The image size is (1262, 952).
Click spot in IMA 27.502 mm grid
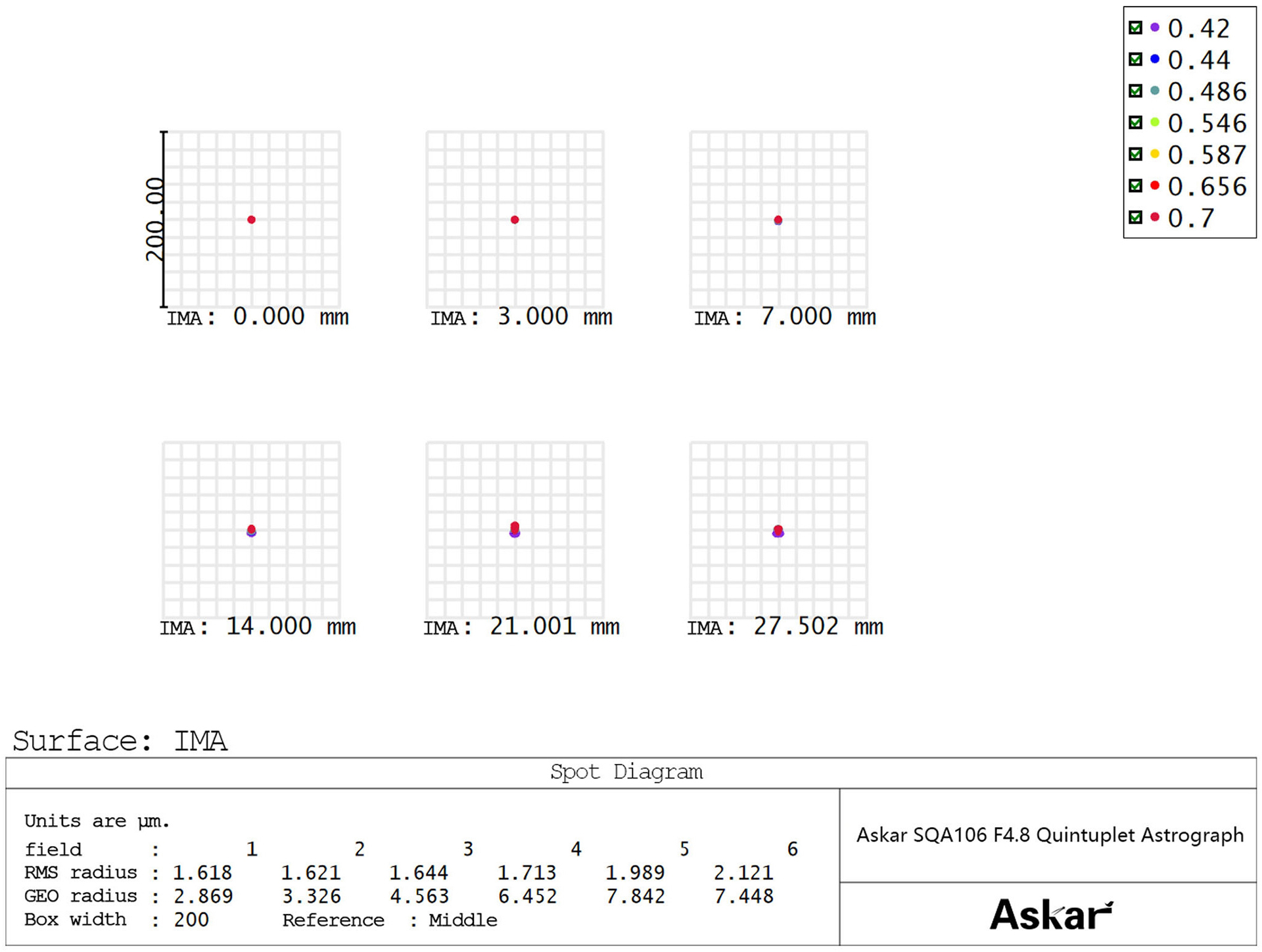(x=778, y=531)
